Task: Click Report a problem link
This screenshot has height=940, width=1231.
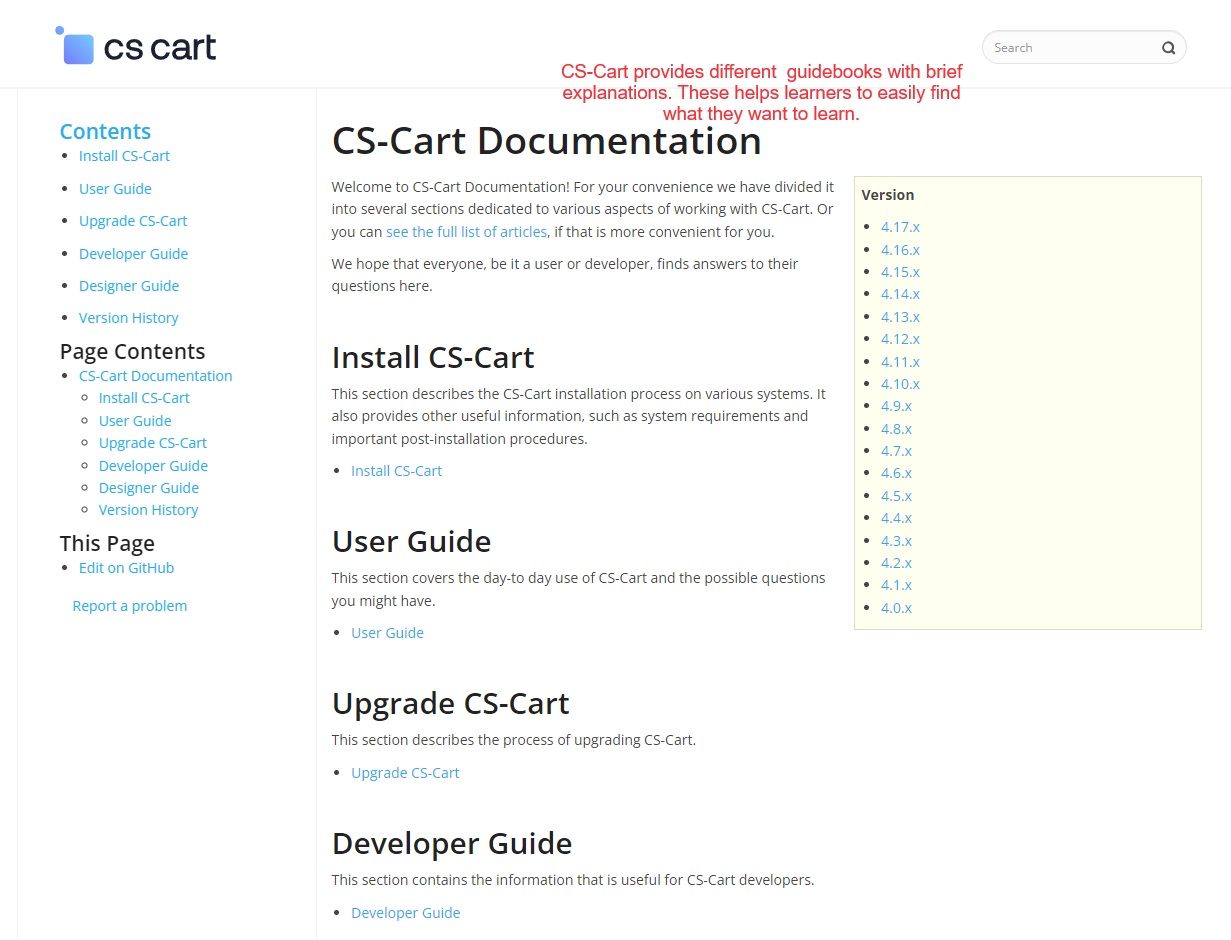Action: (x=129, y=606)
